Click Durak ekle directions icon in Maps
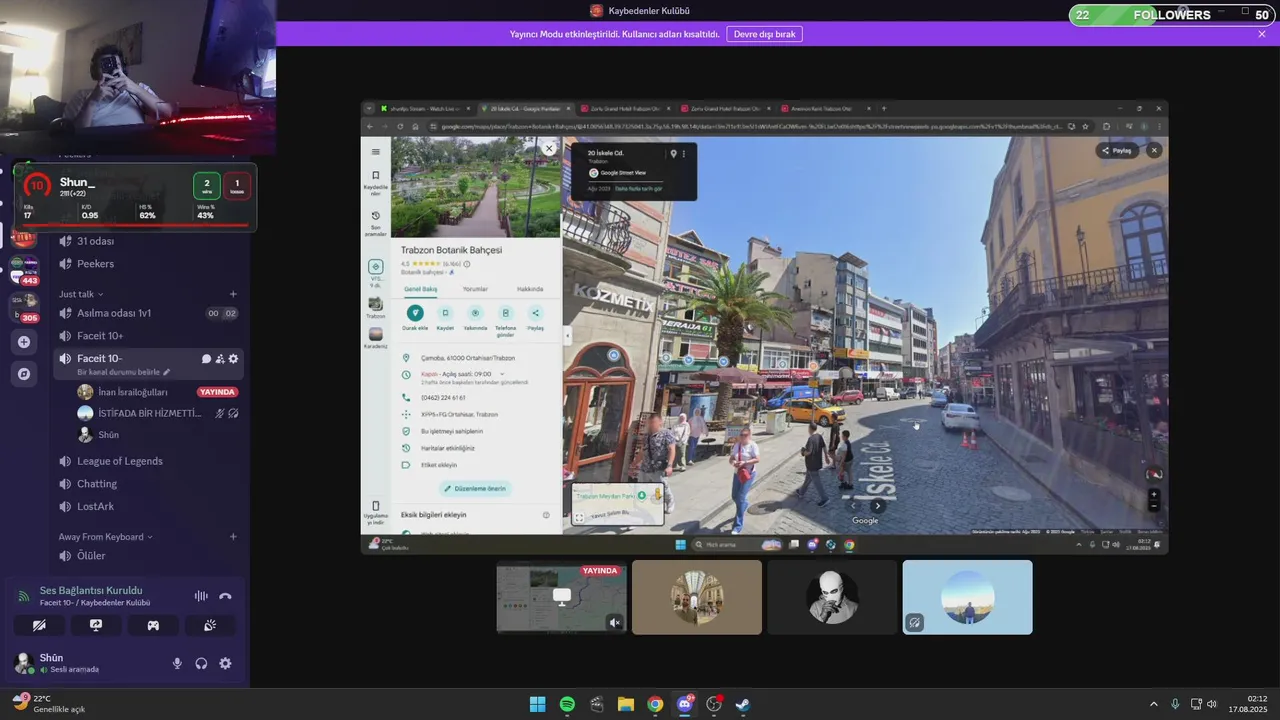The image size is (1280, 720). click(415, 313)
